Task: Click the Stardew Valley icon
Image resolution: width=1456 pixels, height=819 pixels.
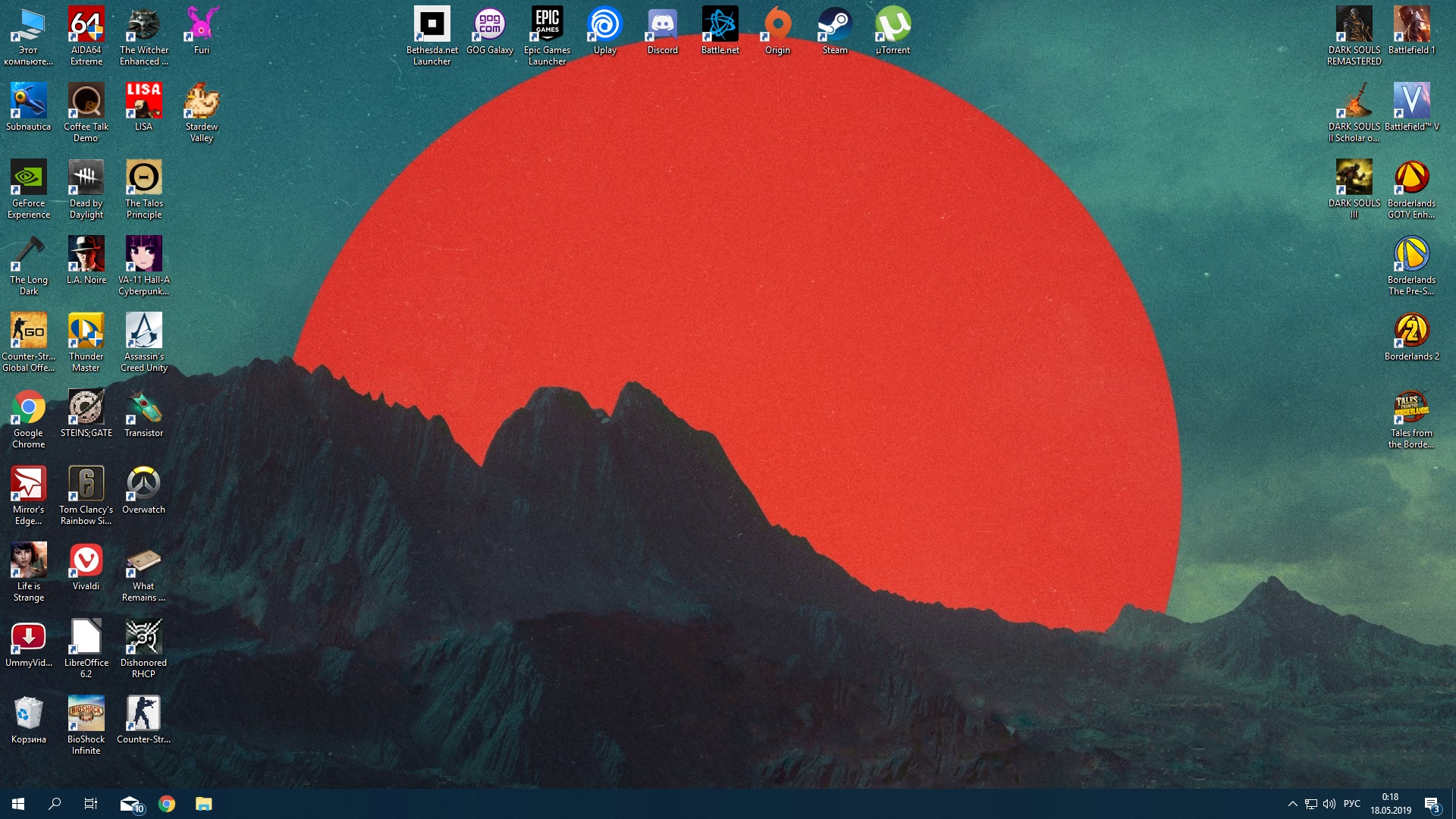Action: [201, 113]
